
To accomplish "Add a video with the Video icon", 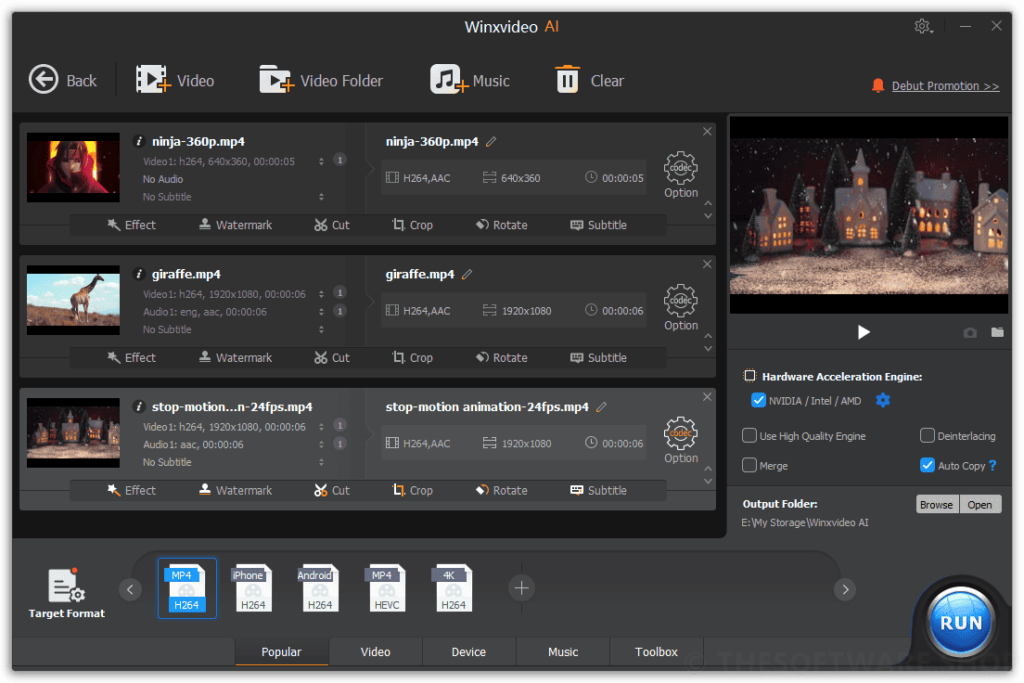I will 153,80.
